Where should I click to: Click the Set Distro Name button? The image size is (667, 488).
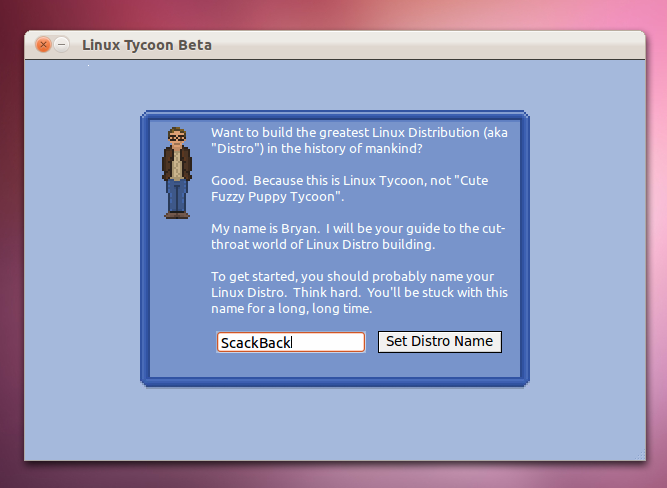440,342
